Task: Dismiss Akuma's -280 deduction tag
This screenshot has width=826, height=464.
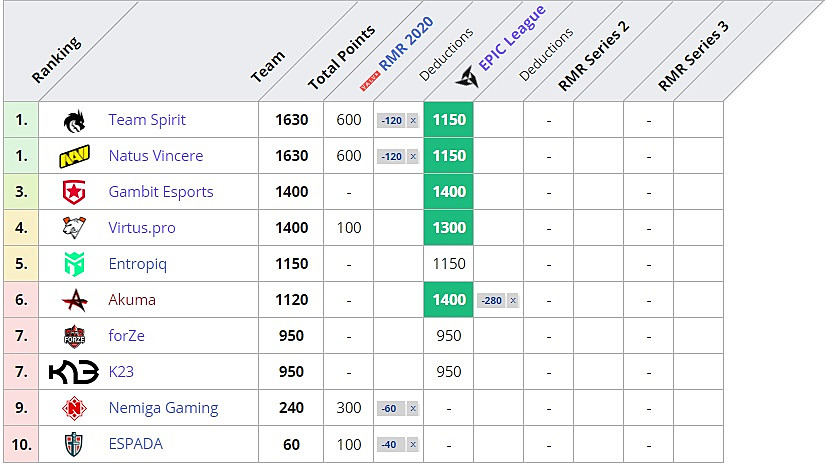Action: click(x=512, y=301)
